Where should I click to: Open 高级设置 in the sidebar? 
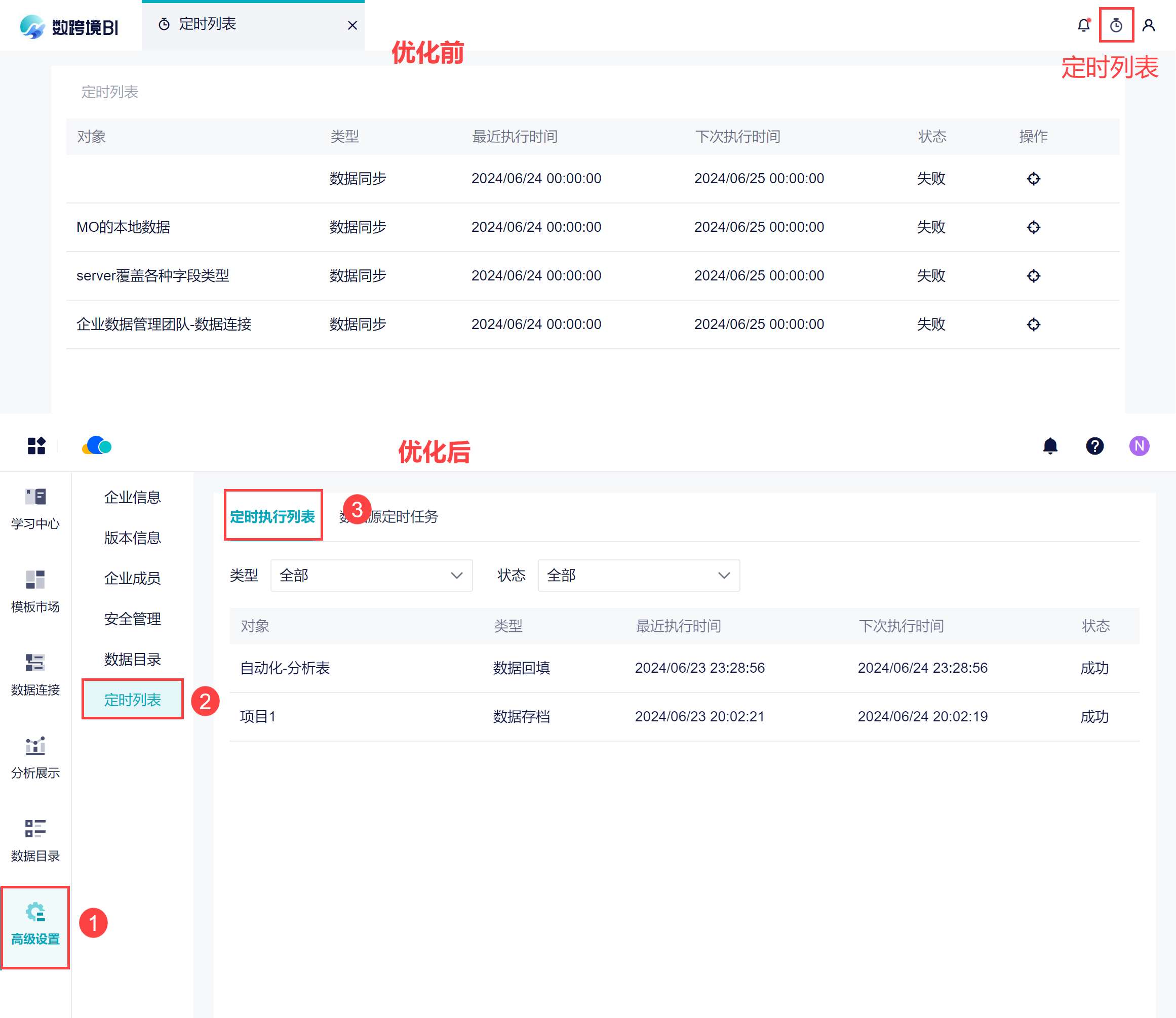point(35,926)
